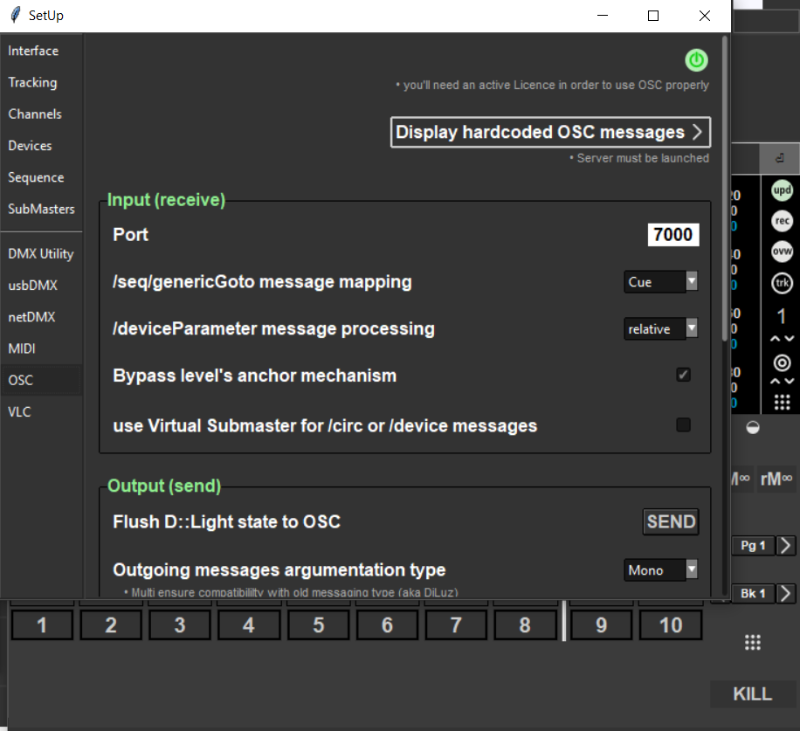Open Outgoing messages argumentation type dropdown
The width and height of the screenshot is (800, 731).
pyautogui.click(x=660, y=570)
